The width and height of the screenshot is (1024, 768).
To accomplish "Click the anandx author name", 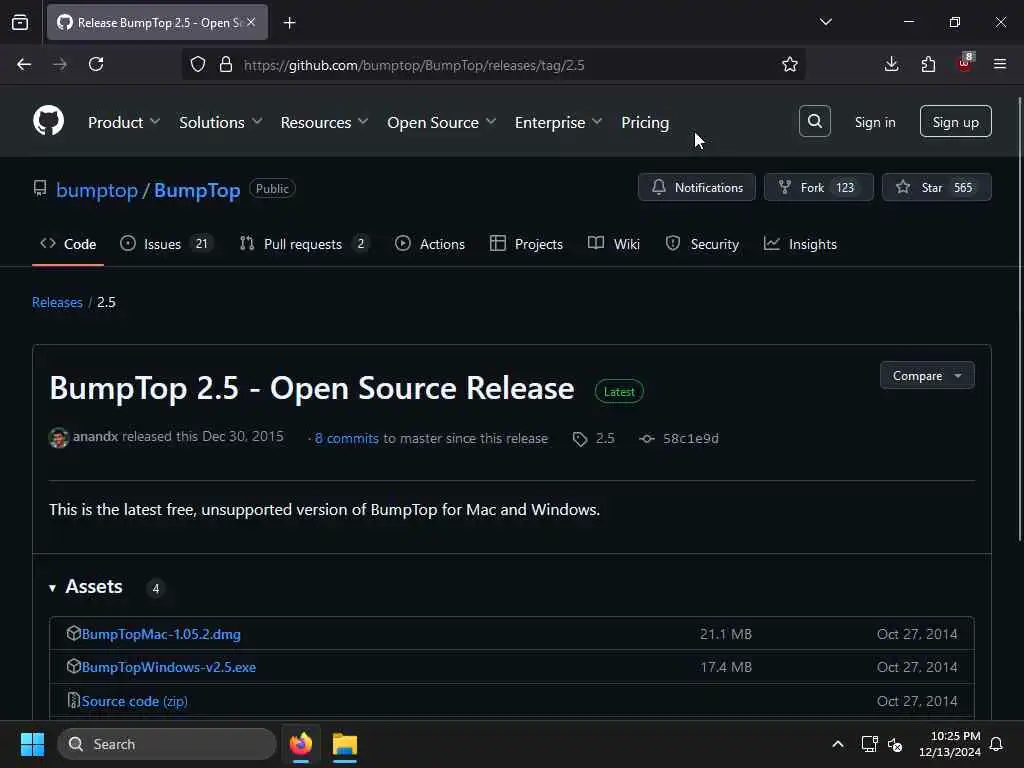I will pyautogui.click(x=95, y=436).
